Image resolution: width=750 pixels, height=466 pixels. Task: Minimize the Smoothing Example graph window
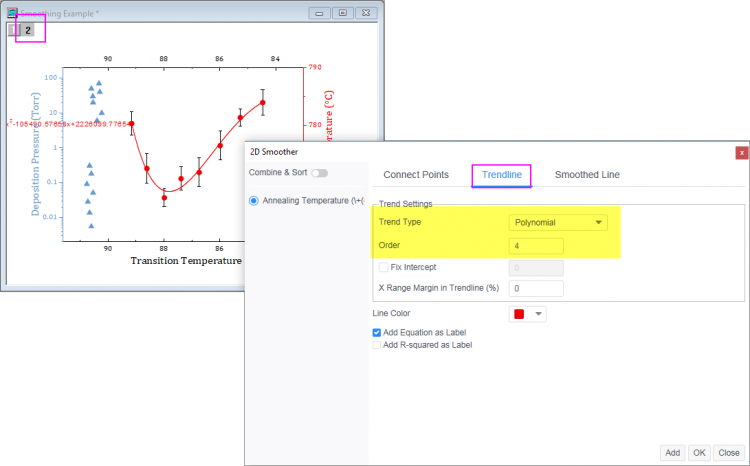coord(319,13)
